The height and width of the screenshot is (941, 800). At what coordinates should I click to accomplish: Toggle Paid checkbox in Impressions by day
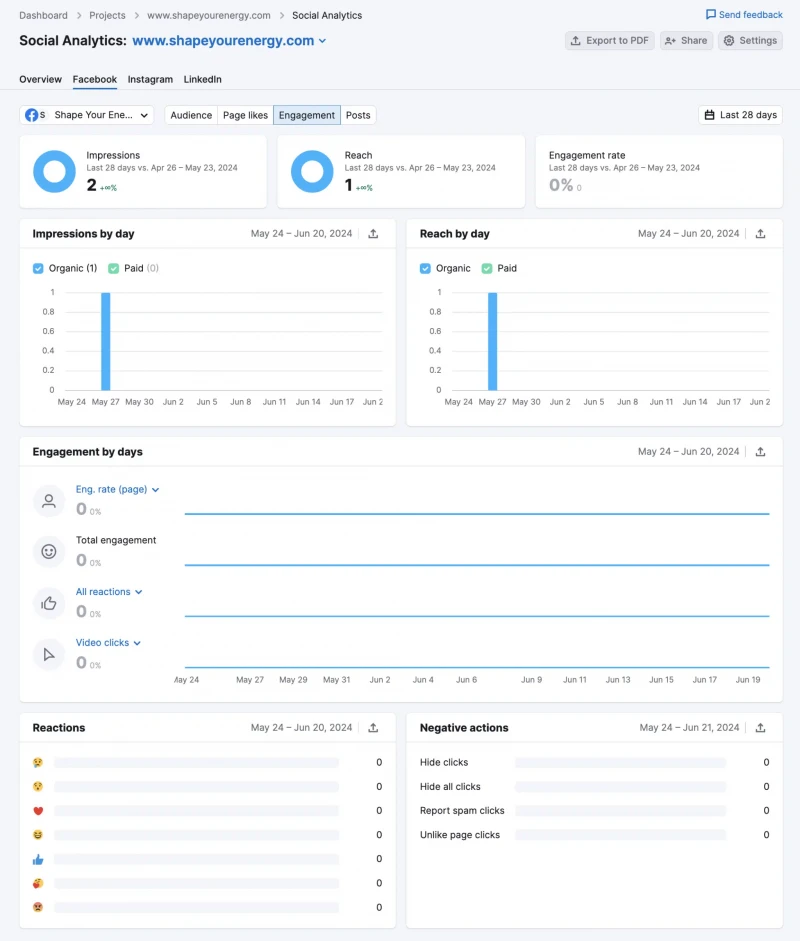click(x=113, y=268)
